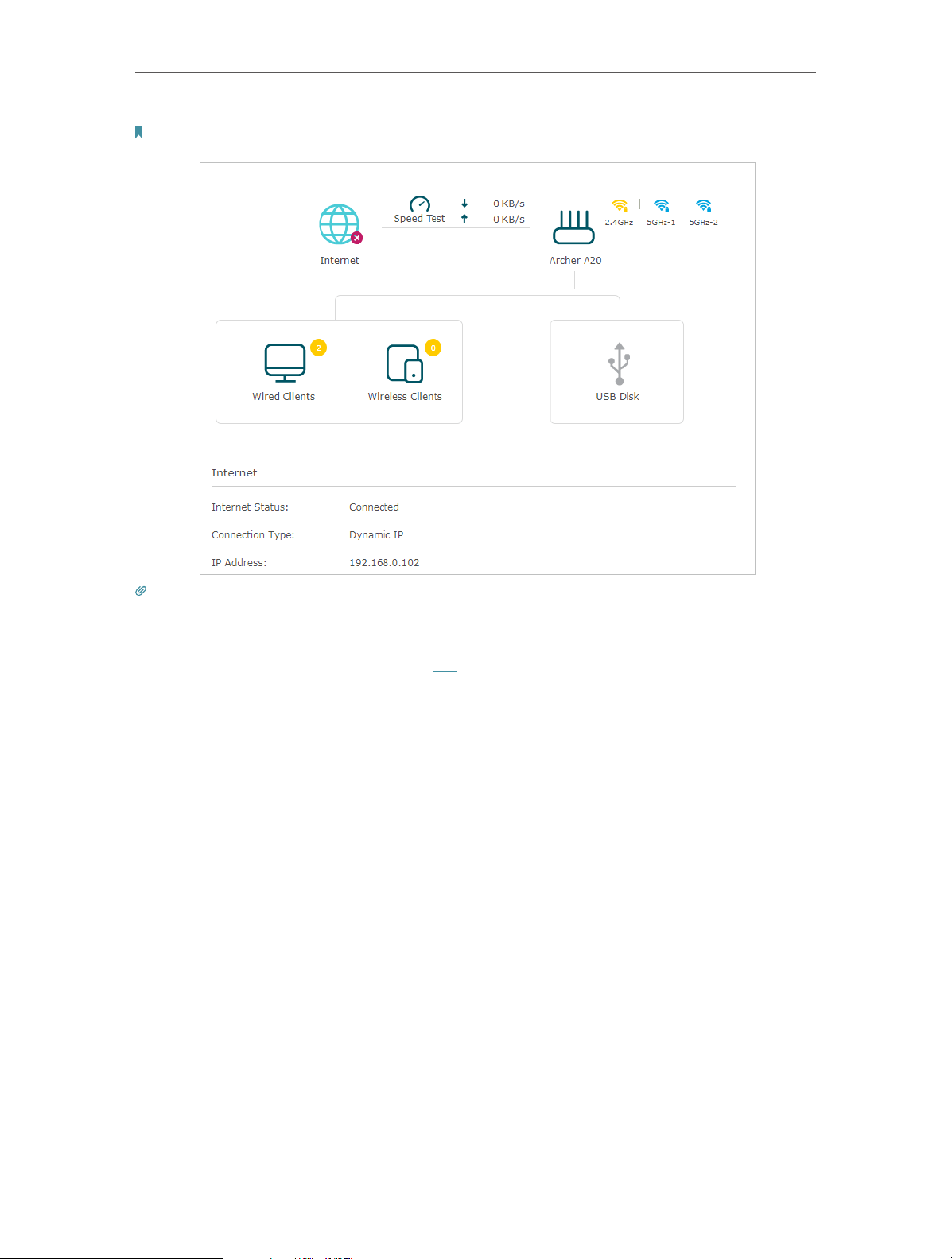The height and width of the screenshot is (1259, 952).
Task: Open the 5GHz-2 Wi-Fi icon
Action: [x=703, y=205]
